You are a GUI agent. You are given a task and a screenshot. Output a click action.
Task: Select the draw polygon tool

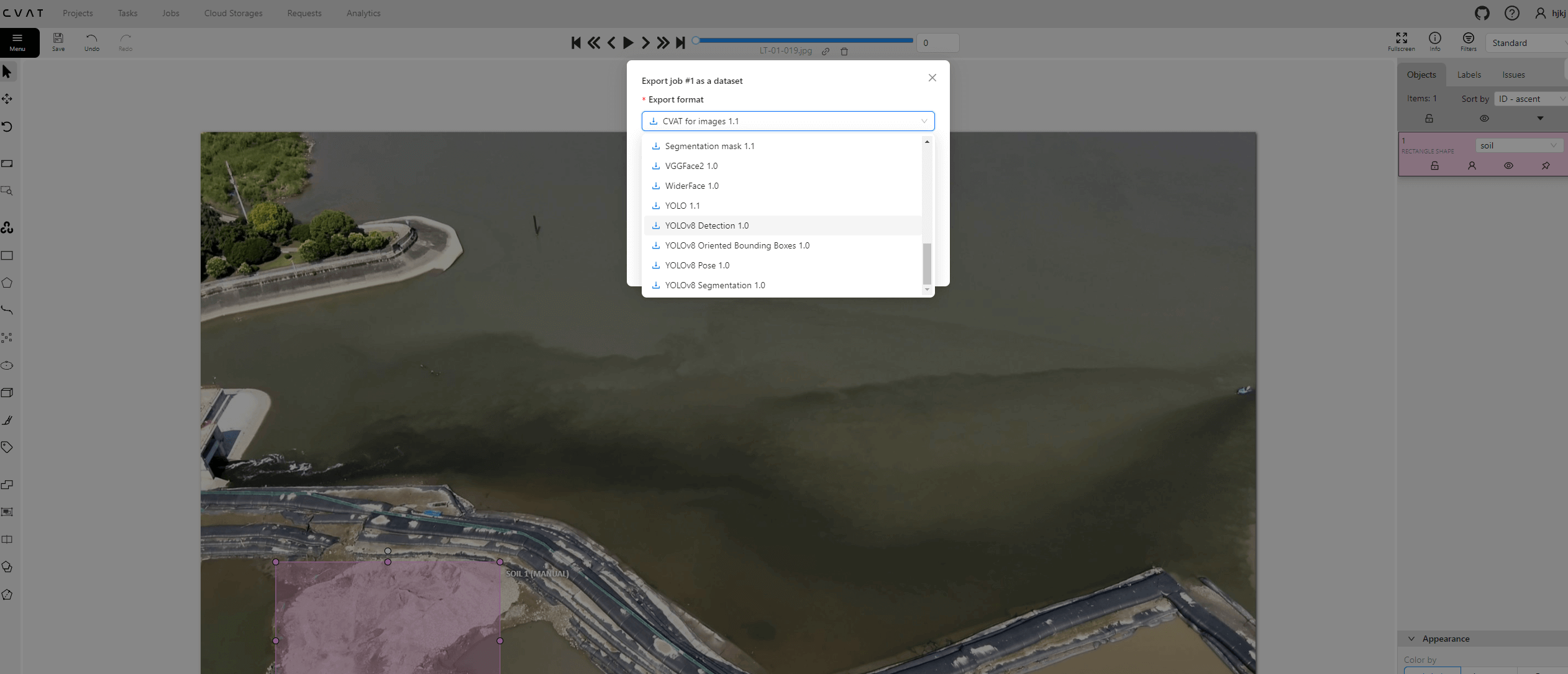click(x=7, y=283)
